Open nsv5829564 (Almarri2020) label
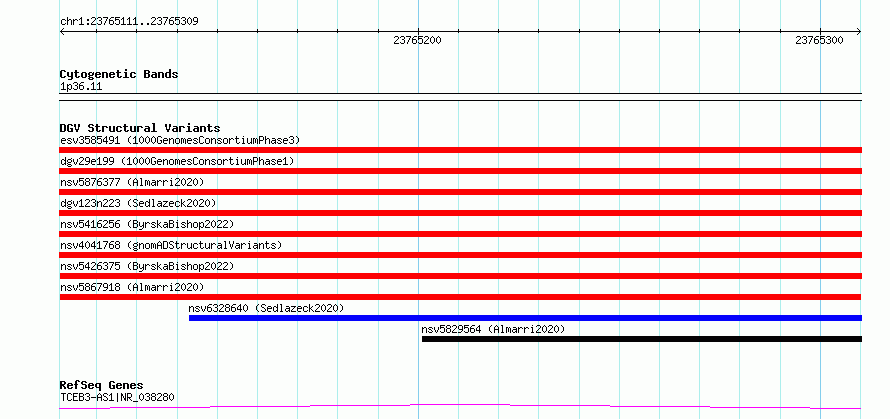This screenshot has height=419, width=890. [x=493, y=329]
